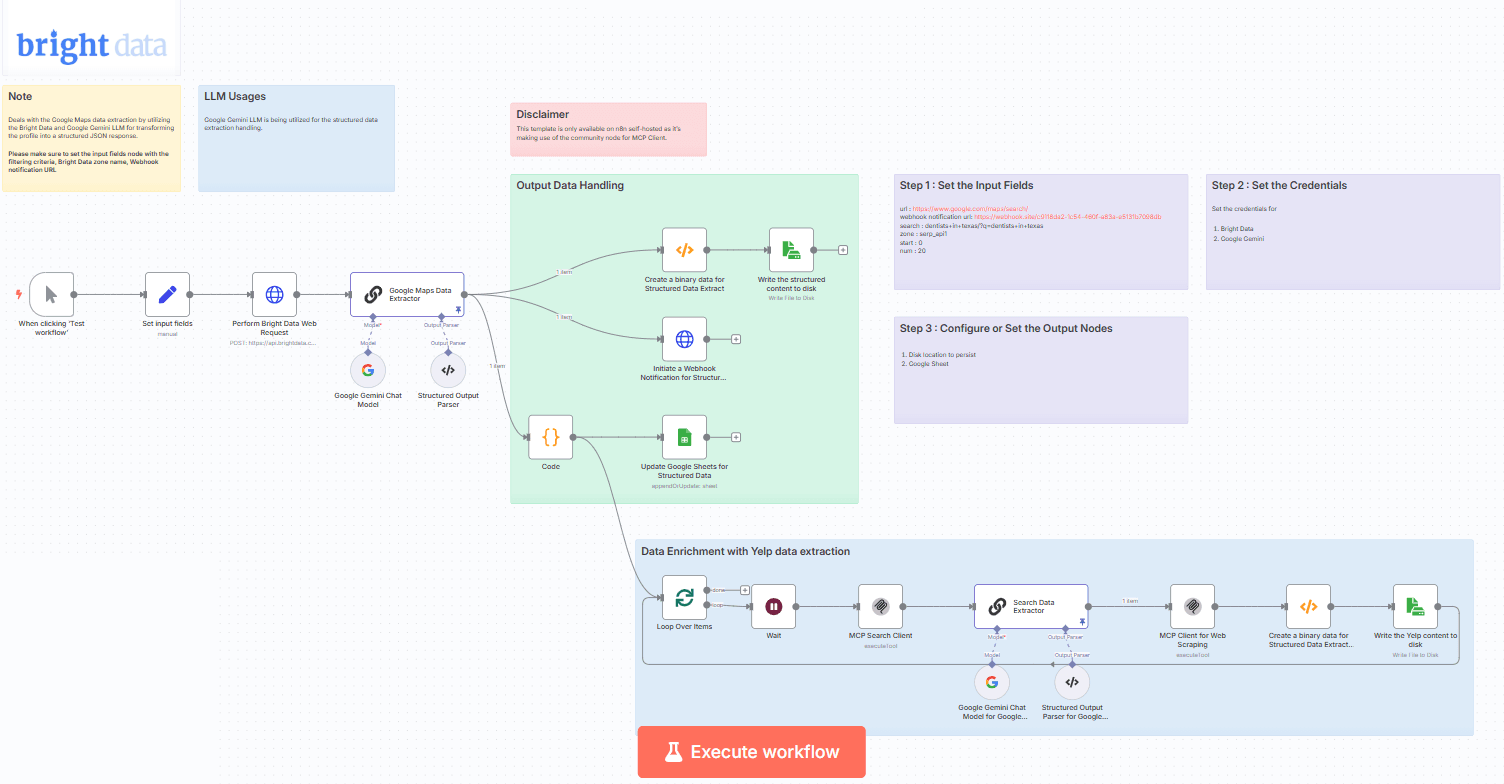The height and width of the screenshot is (784, 1504).
Task: Click the Data Enrichment with Yelp data extraction heading
Action: click(745, 551)
